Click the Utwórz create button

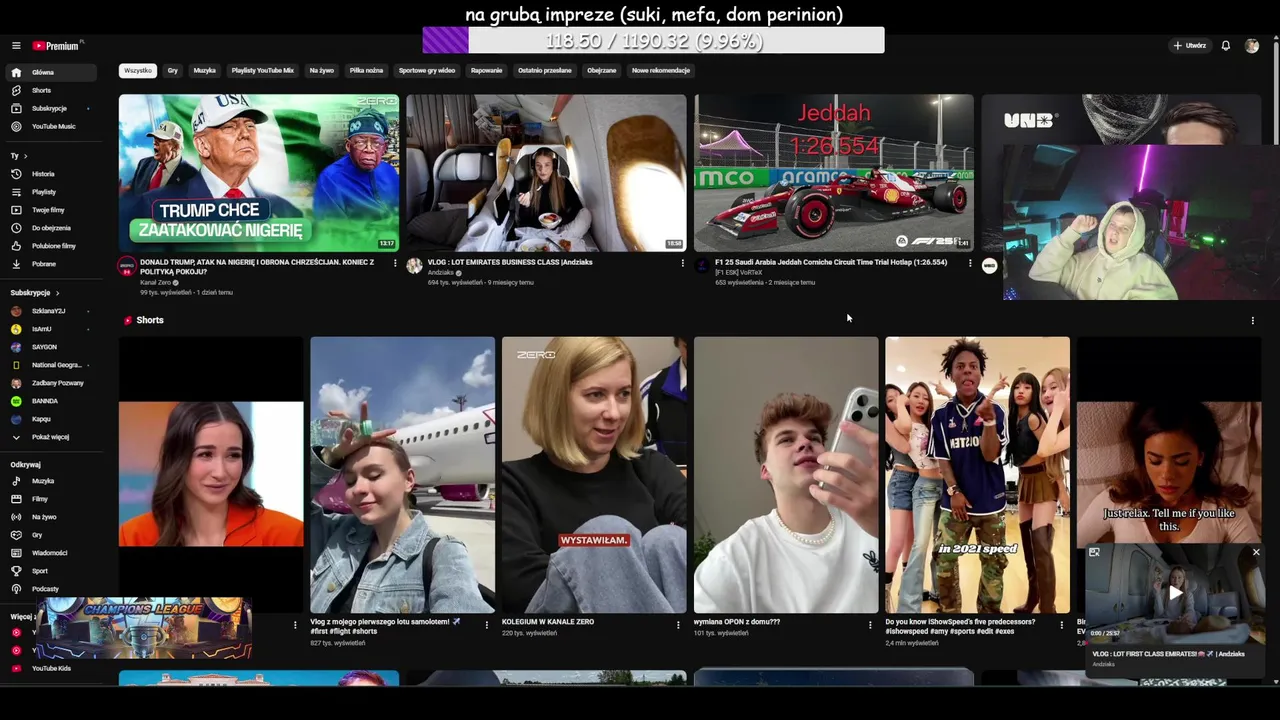(x=1190, y=46)
